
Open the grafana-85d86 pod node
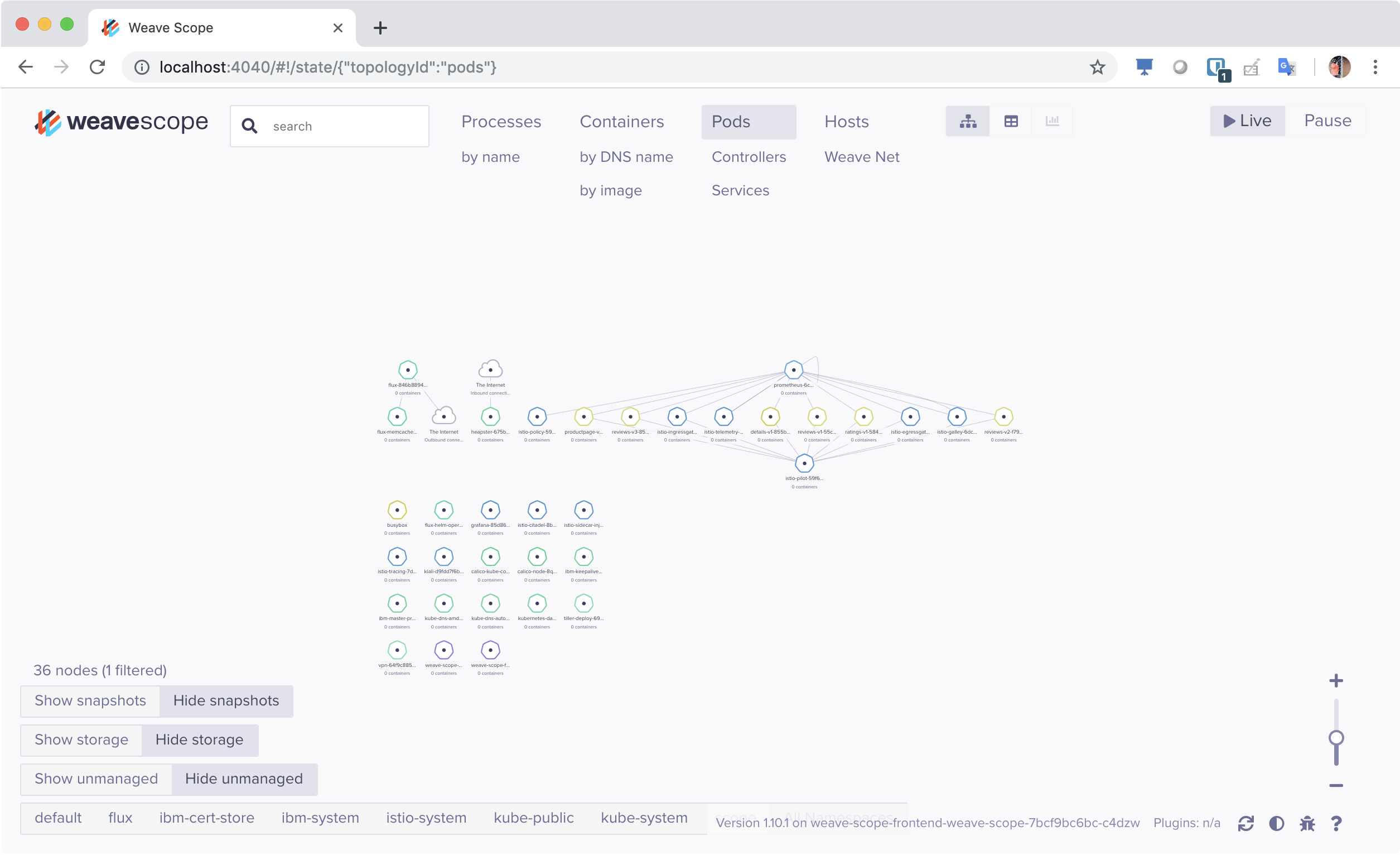click(x=490, y=510)
